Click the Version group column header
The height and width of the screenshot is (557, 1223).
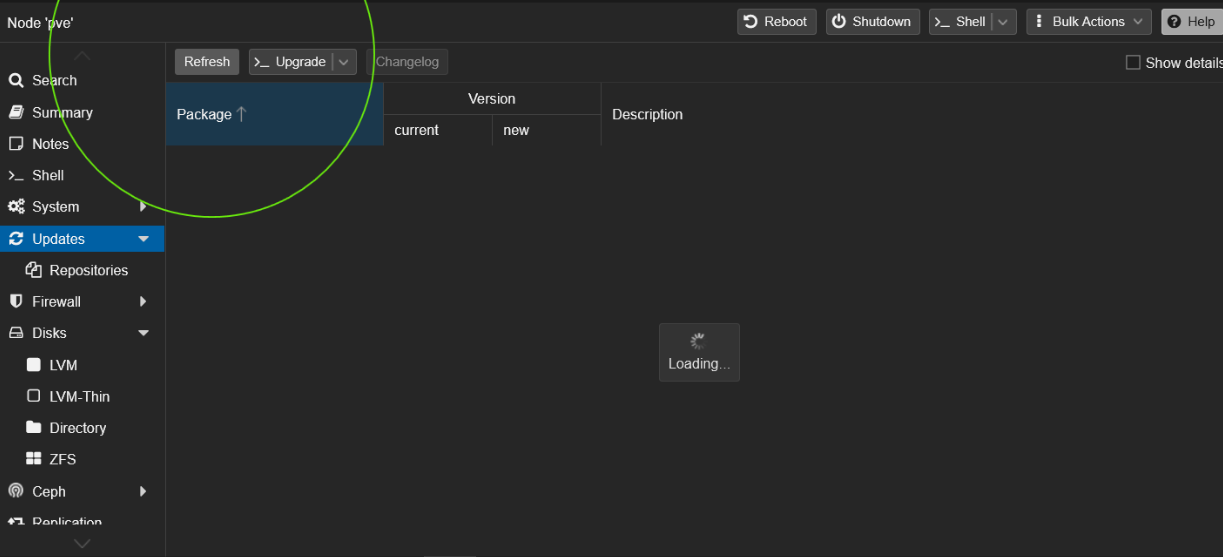pyautogui.click(x=492, y=99)
